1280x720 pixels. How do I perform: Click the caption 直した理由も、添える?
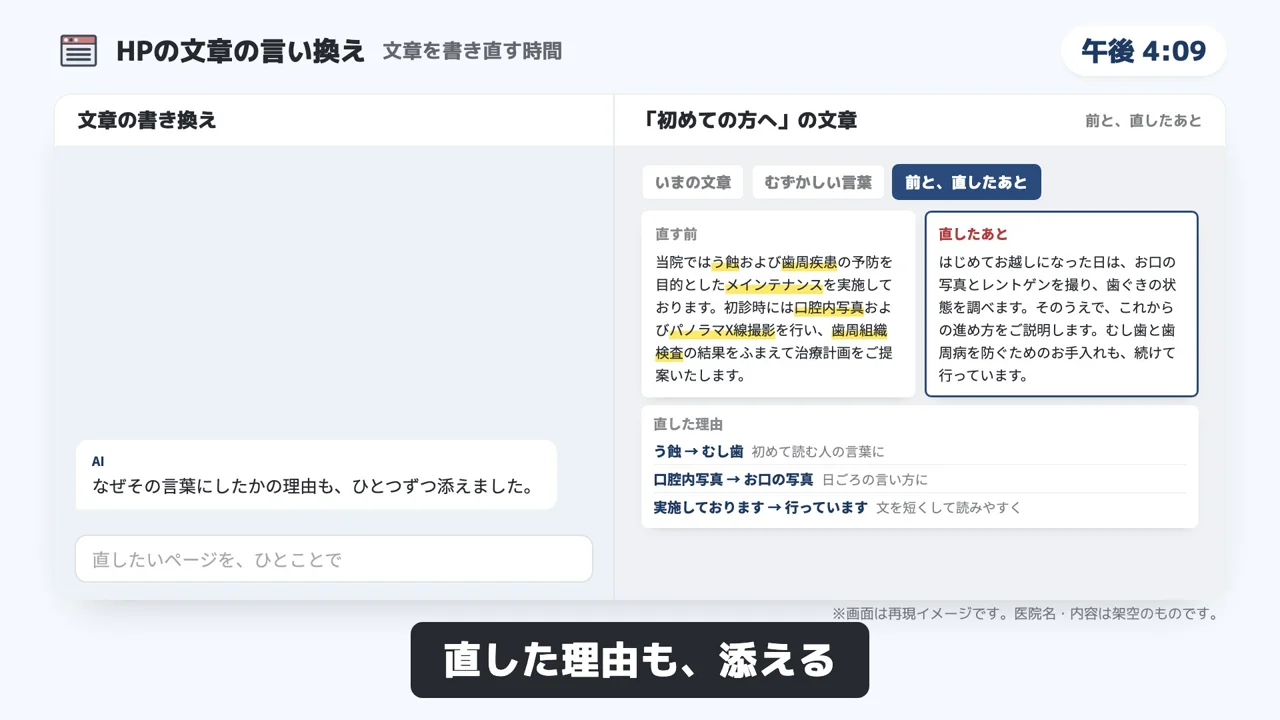click(x=640, y=660)
